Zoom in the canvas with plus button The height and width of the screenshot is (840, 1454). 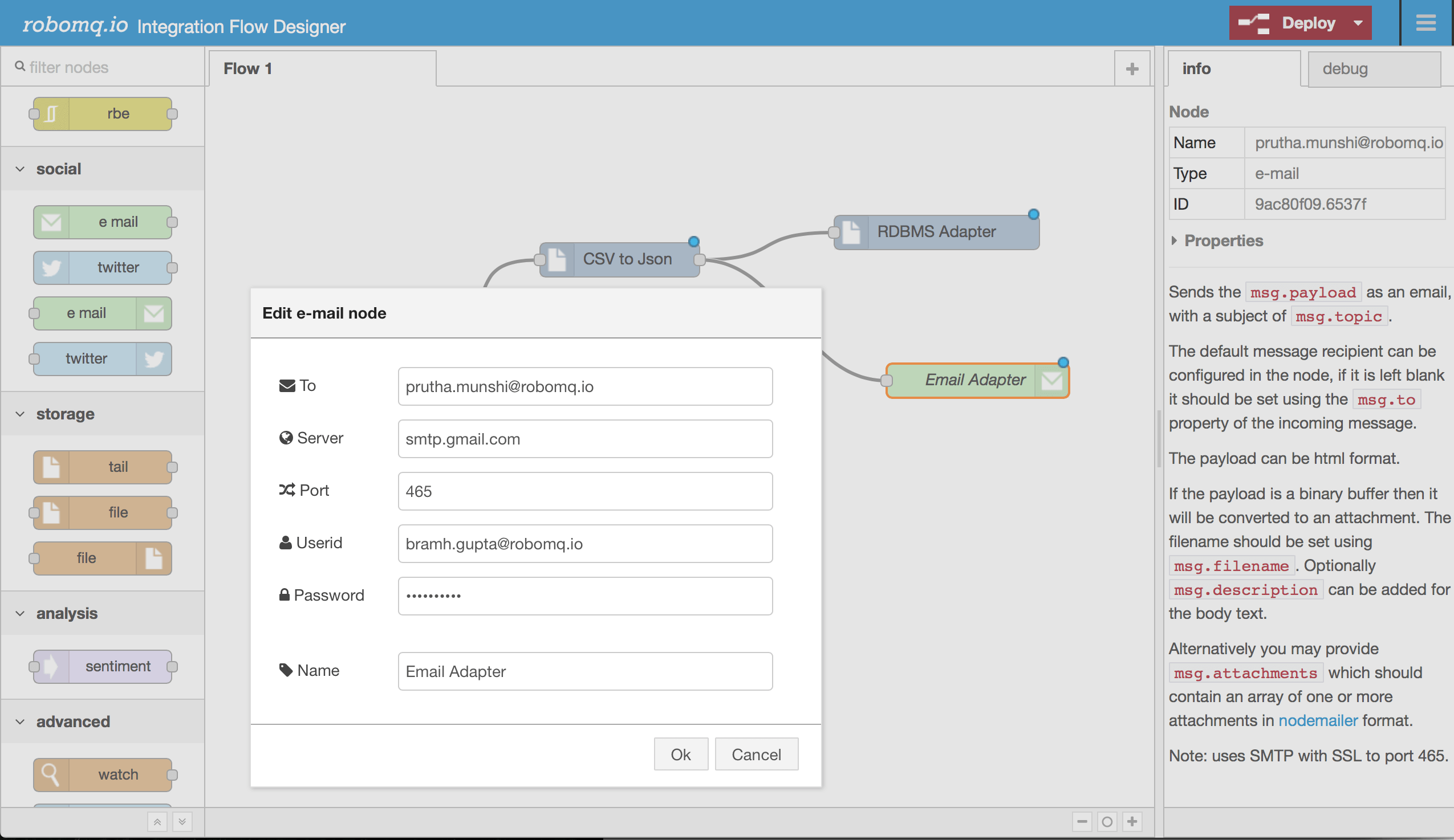[1132, 822]
